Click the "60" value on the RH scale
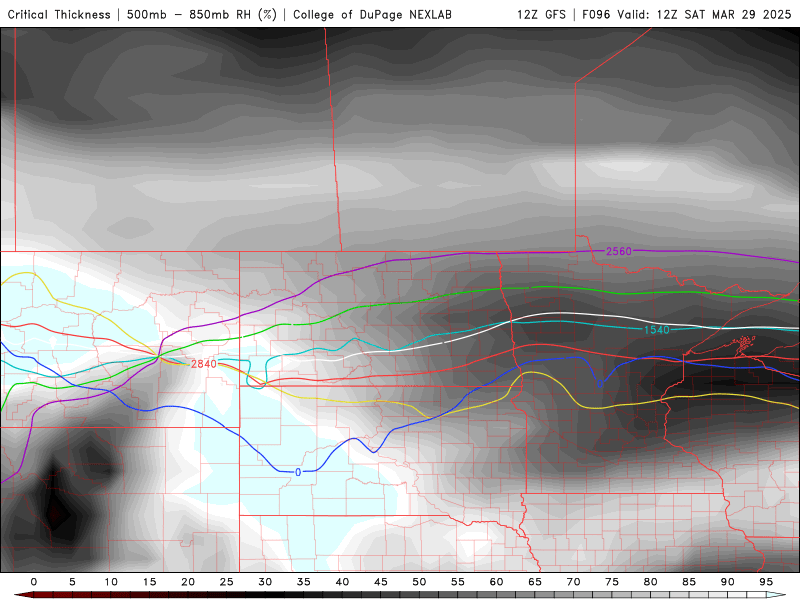Image resolution: width=800 pixels, height=600 pixels. point(496,582)
